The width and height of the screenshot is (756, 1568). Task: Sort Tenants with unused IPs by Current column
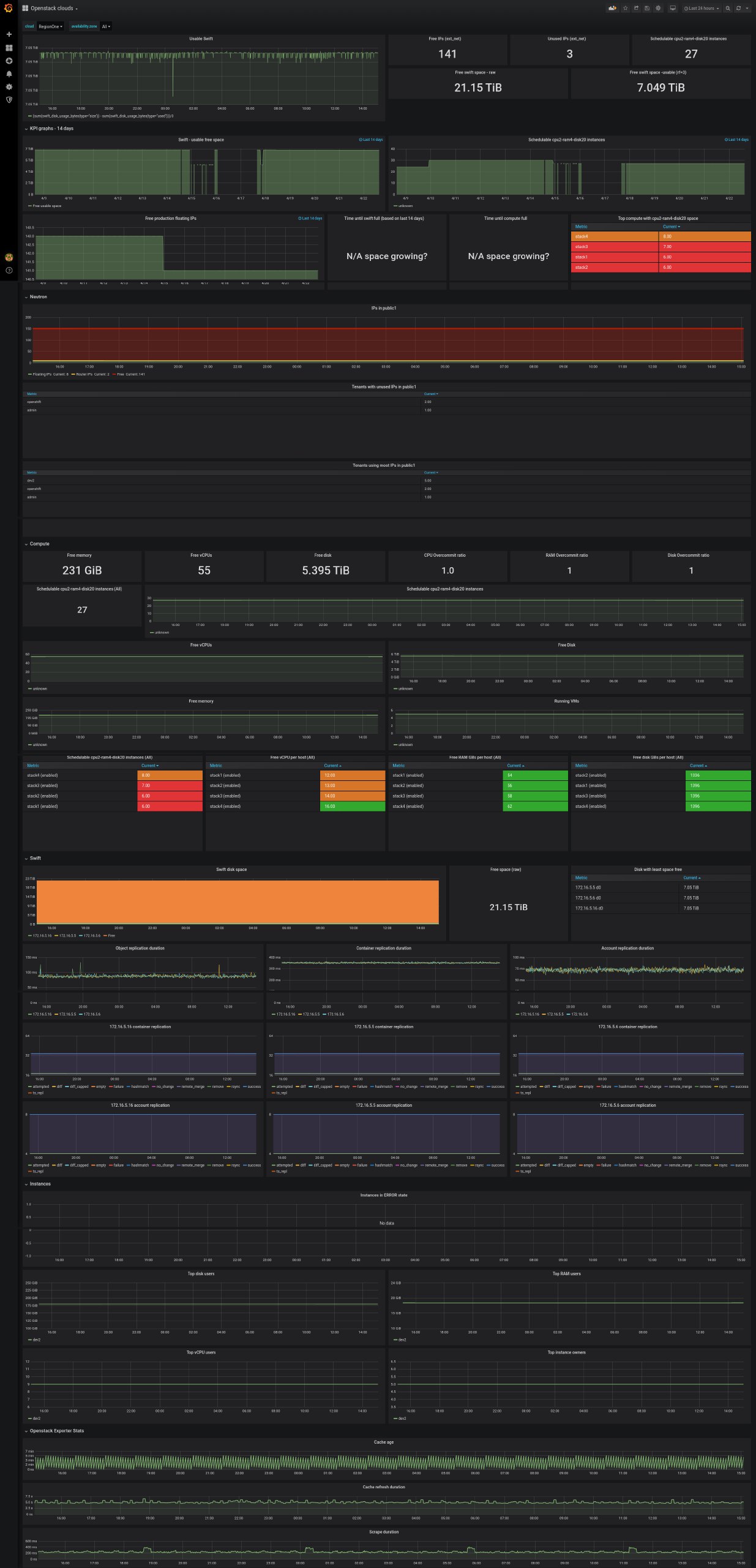pos(431,394)
